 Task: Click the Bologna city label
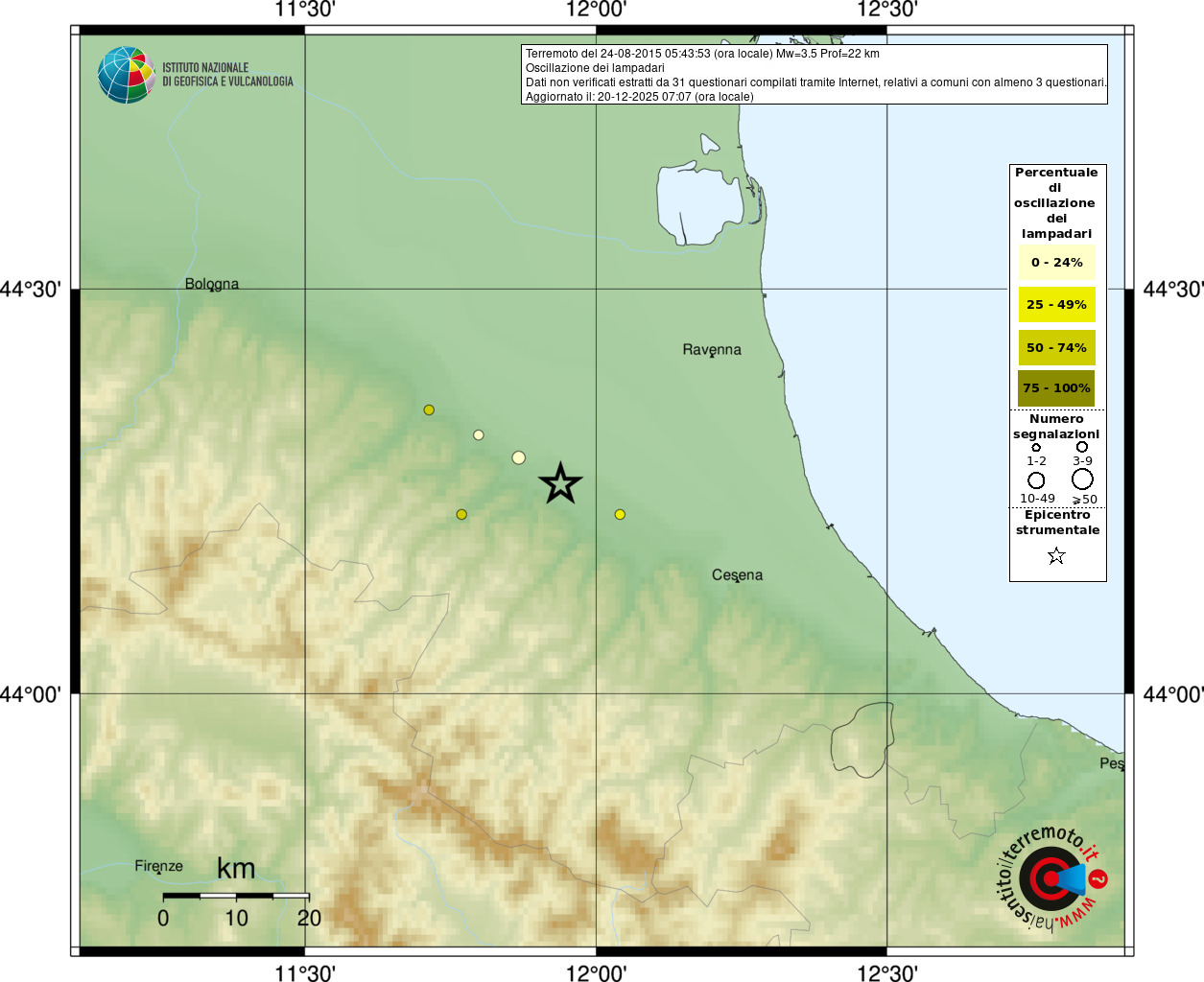click(212, 284)
